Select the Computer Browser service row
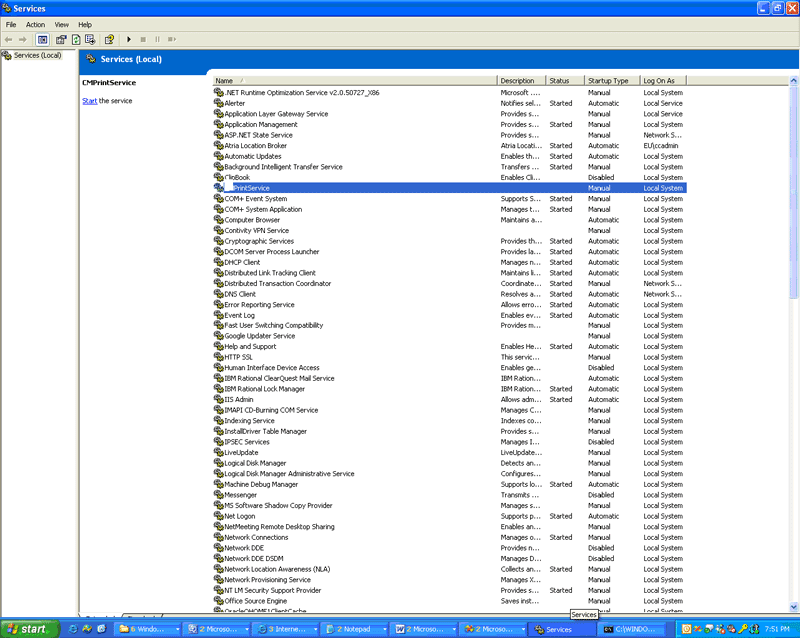 coord(449,219)
